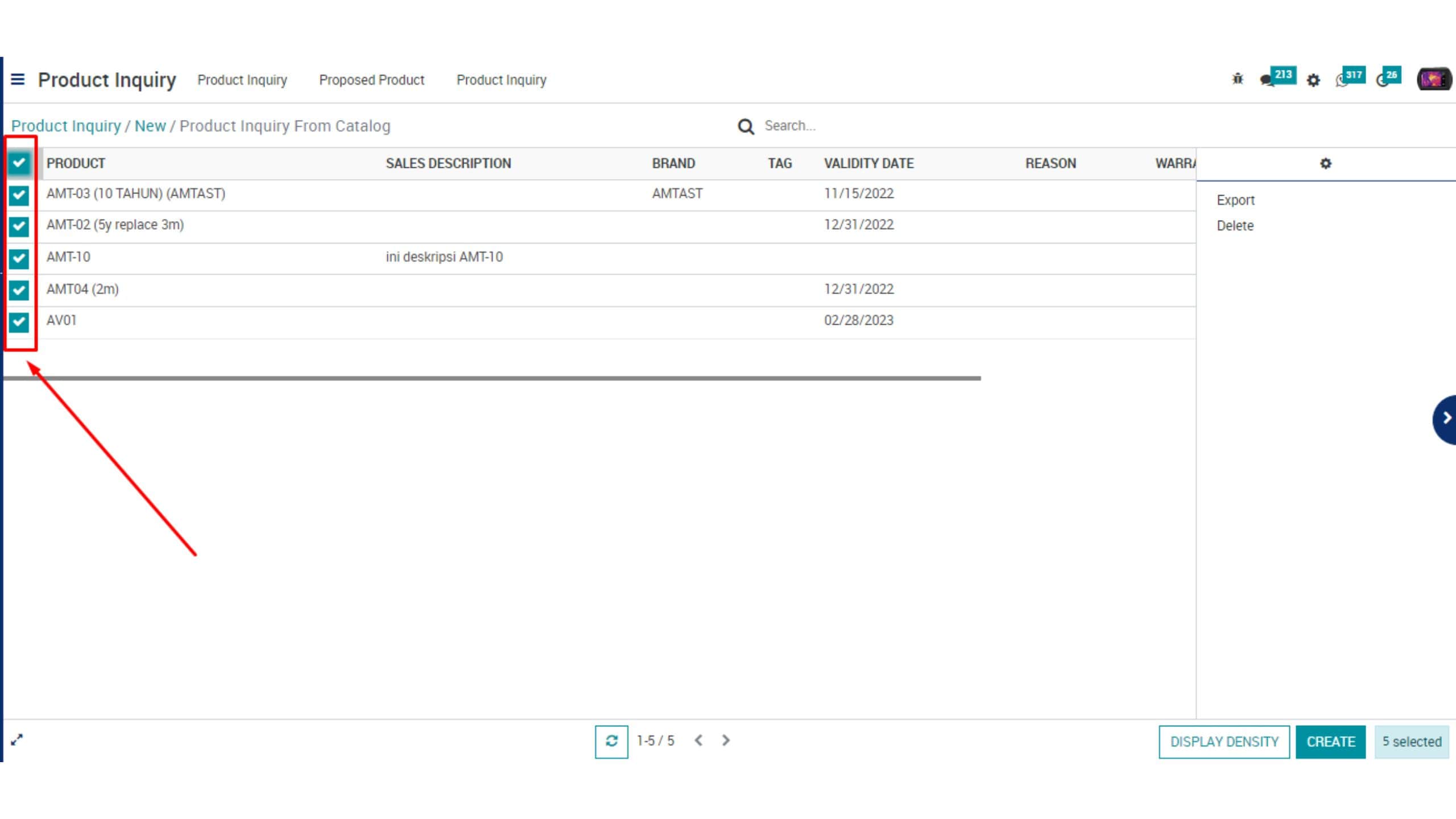Screen dimensions: 1456x819
Task: Sort by REASON column header
Action: pyautogui.click(x=1050, y=164)
